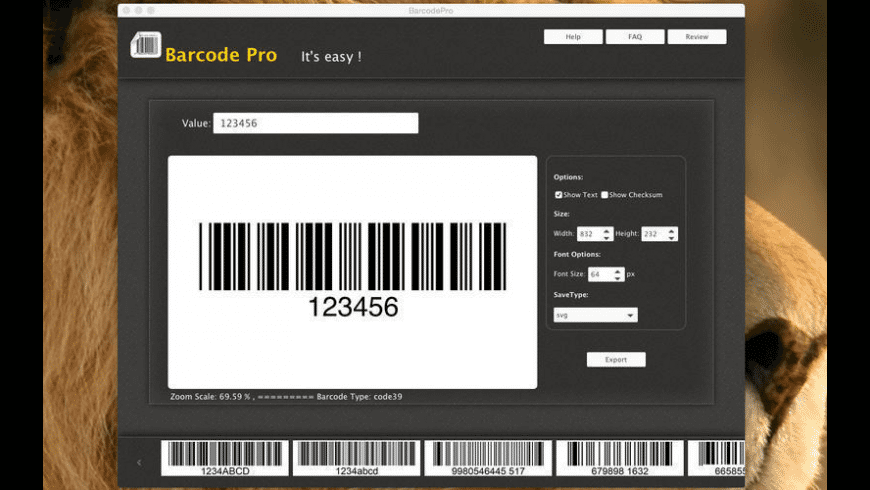
Task: Click the Value input field
Action: 316,123
